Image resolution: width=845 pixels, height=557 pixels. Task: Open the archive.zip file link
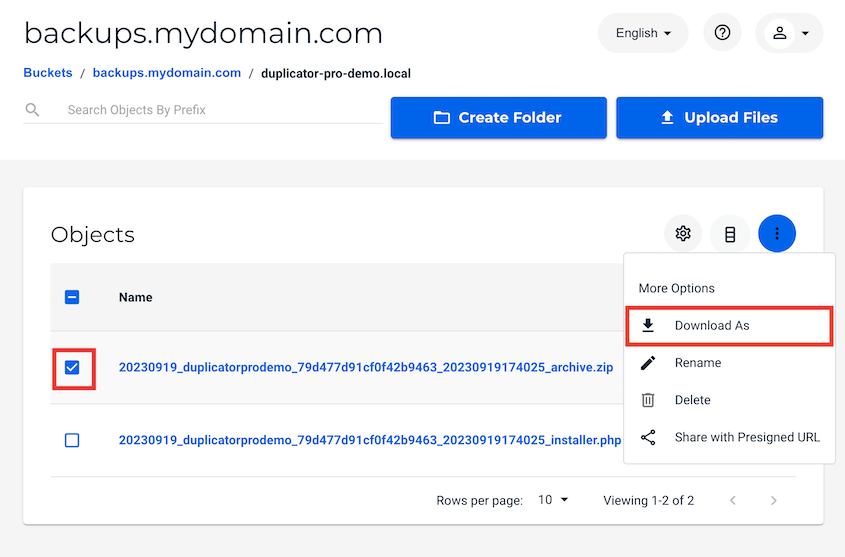[366, 367]
